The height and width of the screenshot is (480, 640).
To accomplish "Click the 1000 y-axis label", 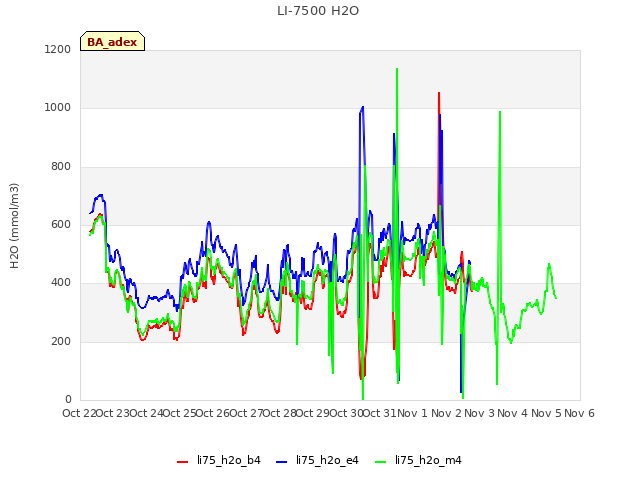I will (58, 108).
